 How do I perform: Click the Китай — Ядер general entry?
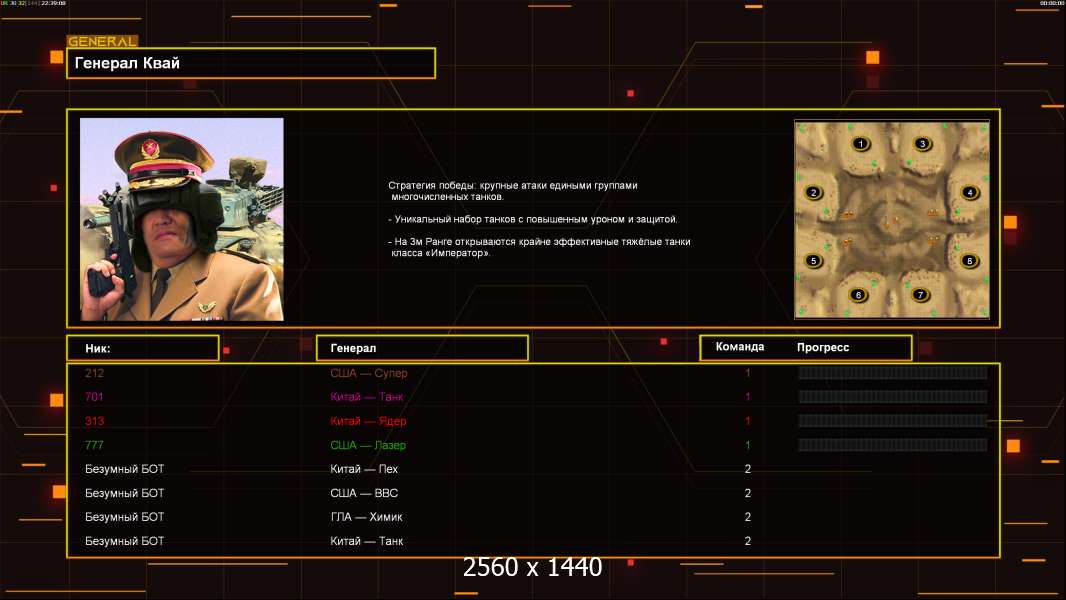(x=368, y=421)
